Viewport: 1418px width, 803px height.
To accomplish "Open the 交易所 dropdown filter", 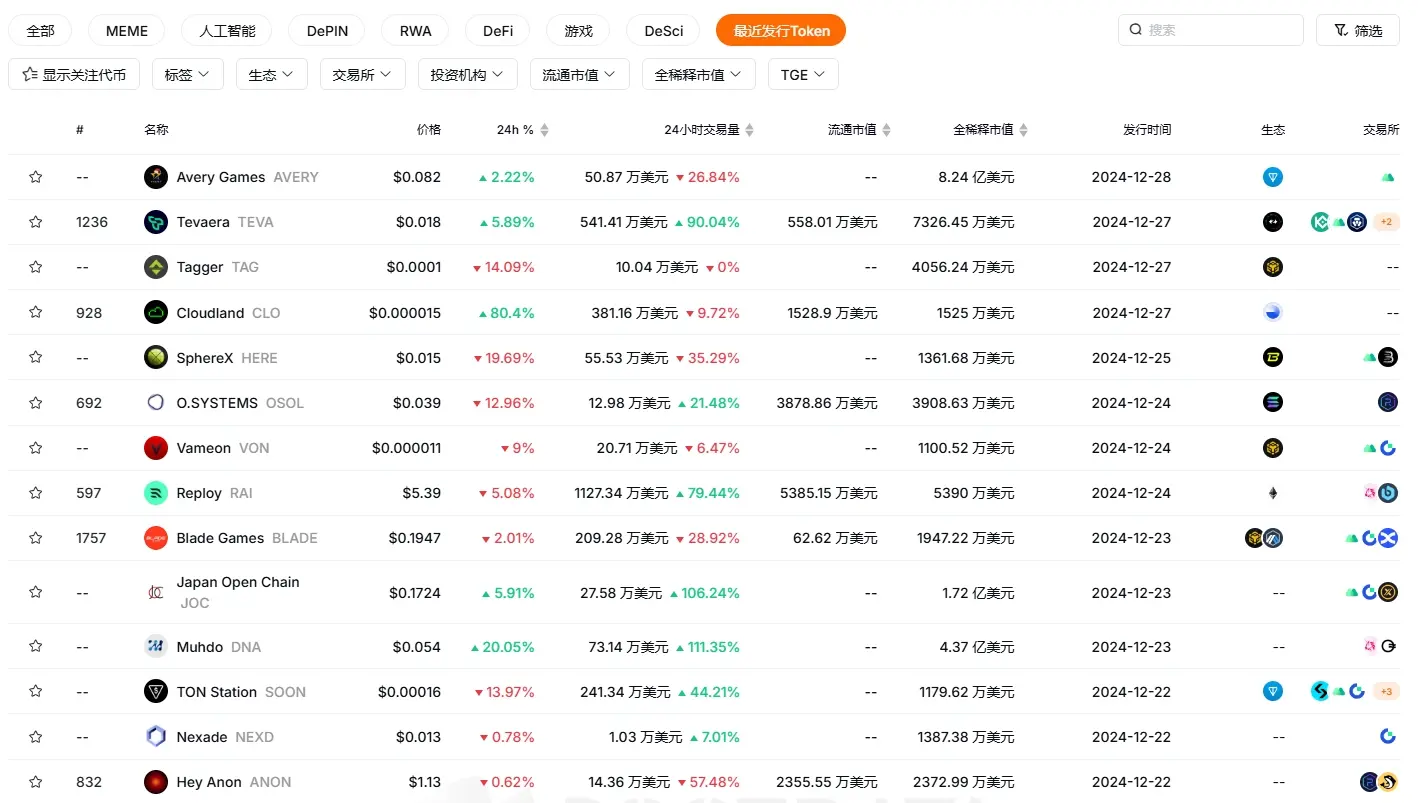I will (362, 75).
